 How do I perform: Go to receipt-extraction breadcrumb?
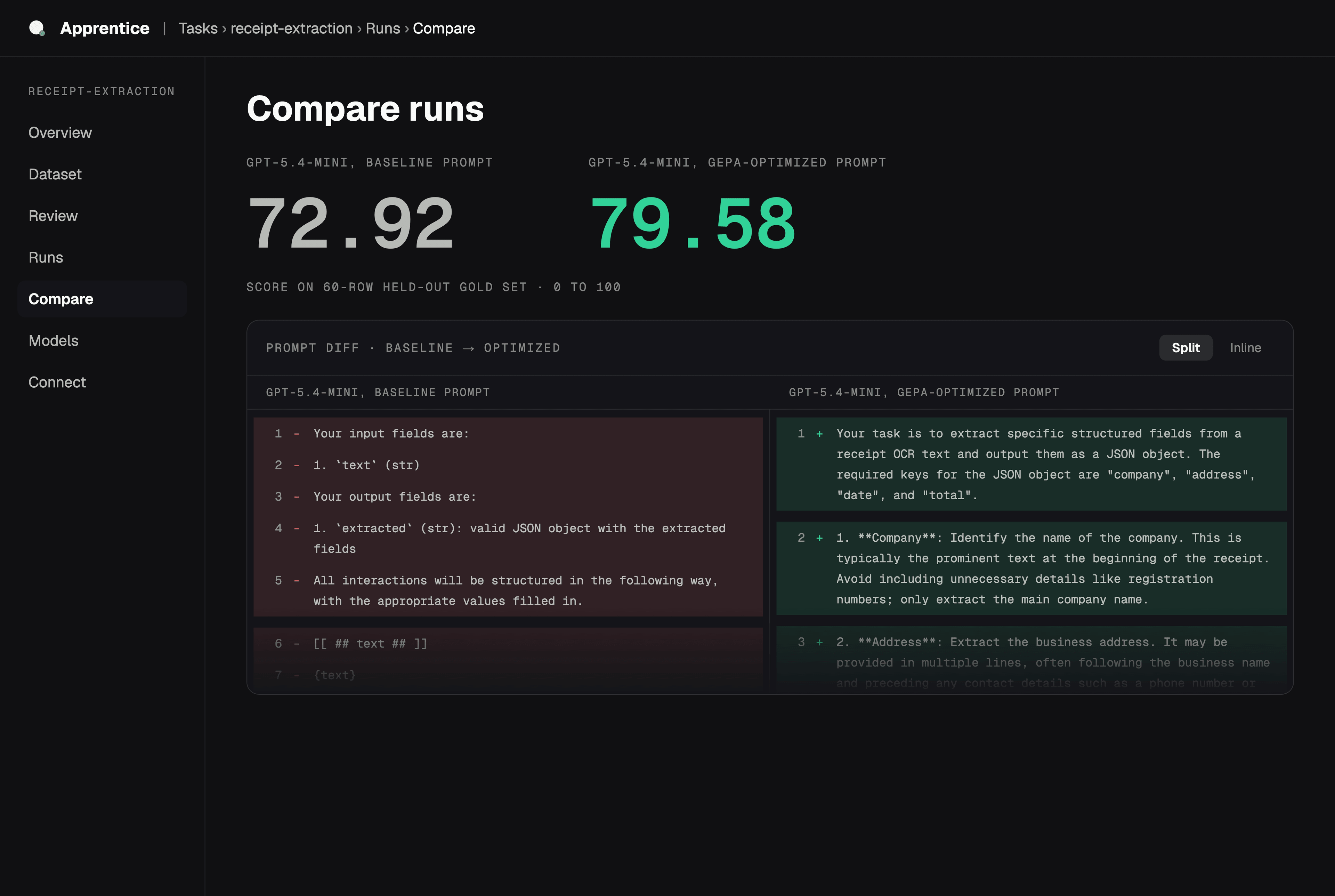(x=291, y=28)
